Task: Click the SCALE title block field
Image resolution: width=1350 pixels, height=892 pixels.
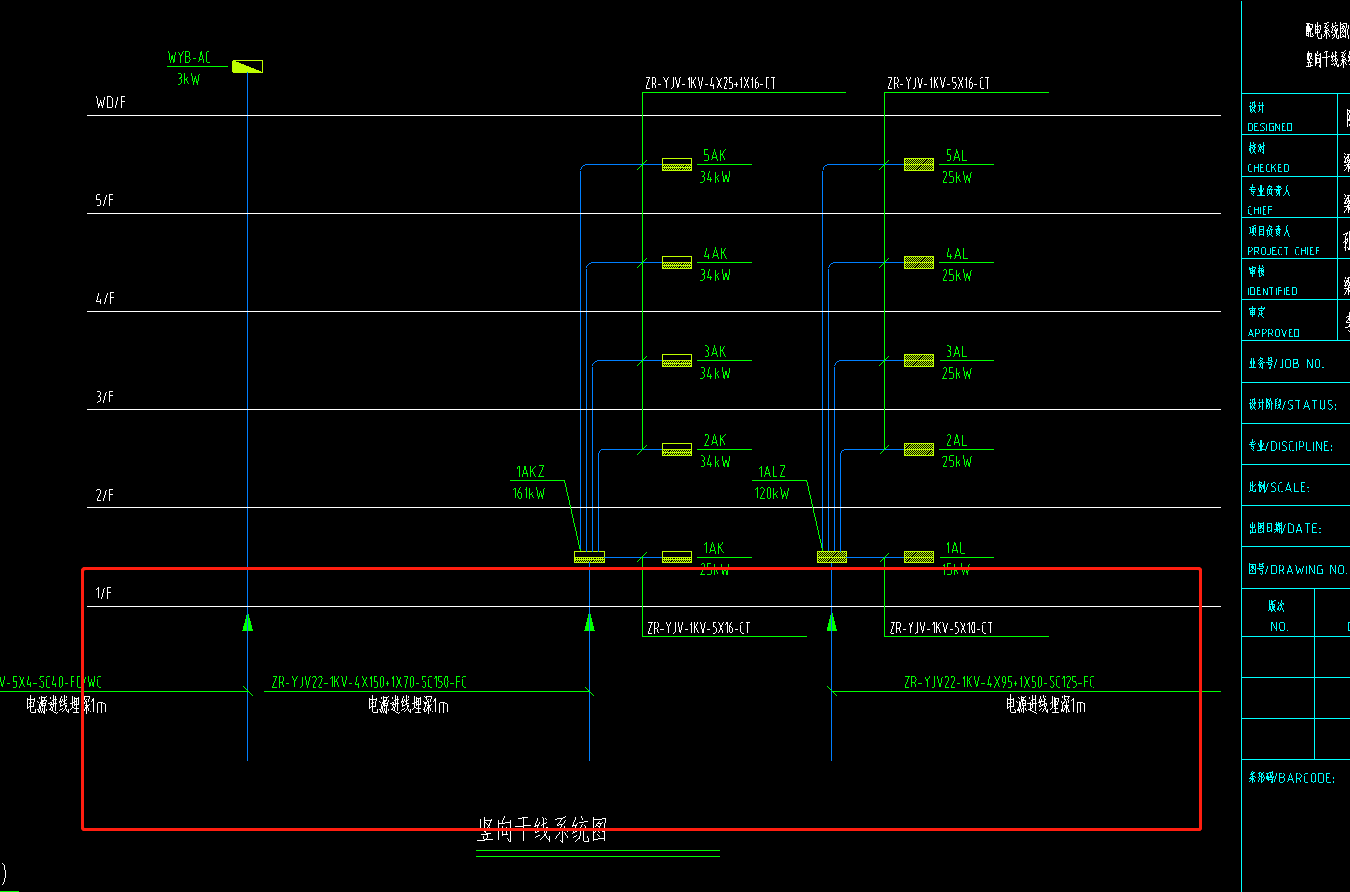Action: pos(1278,487)
